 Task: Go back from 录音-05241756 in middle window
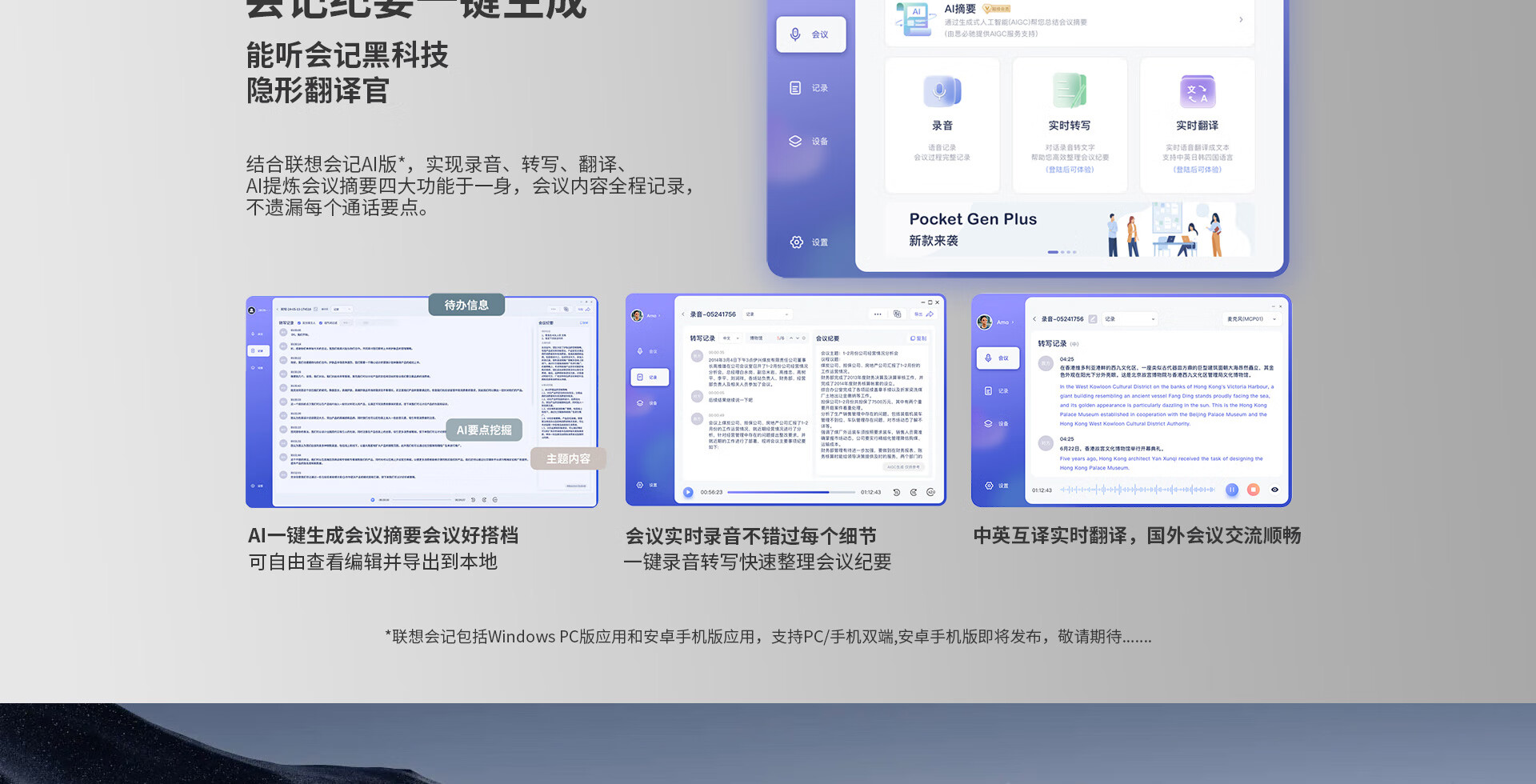[x=683, y=314]
